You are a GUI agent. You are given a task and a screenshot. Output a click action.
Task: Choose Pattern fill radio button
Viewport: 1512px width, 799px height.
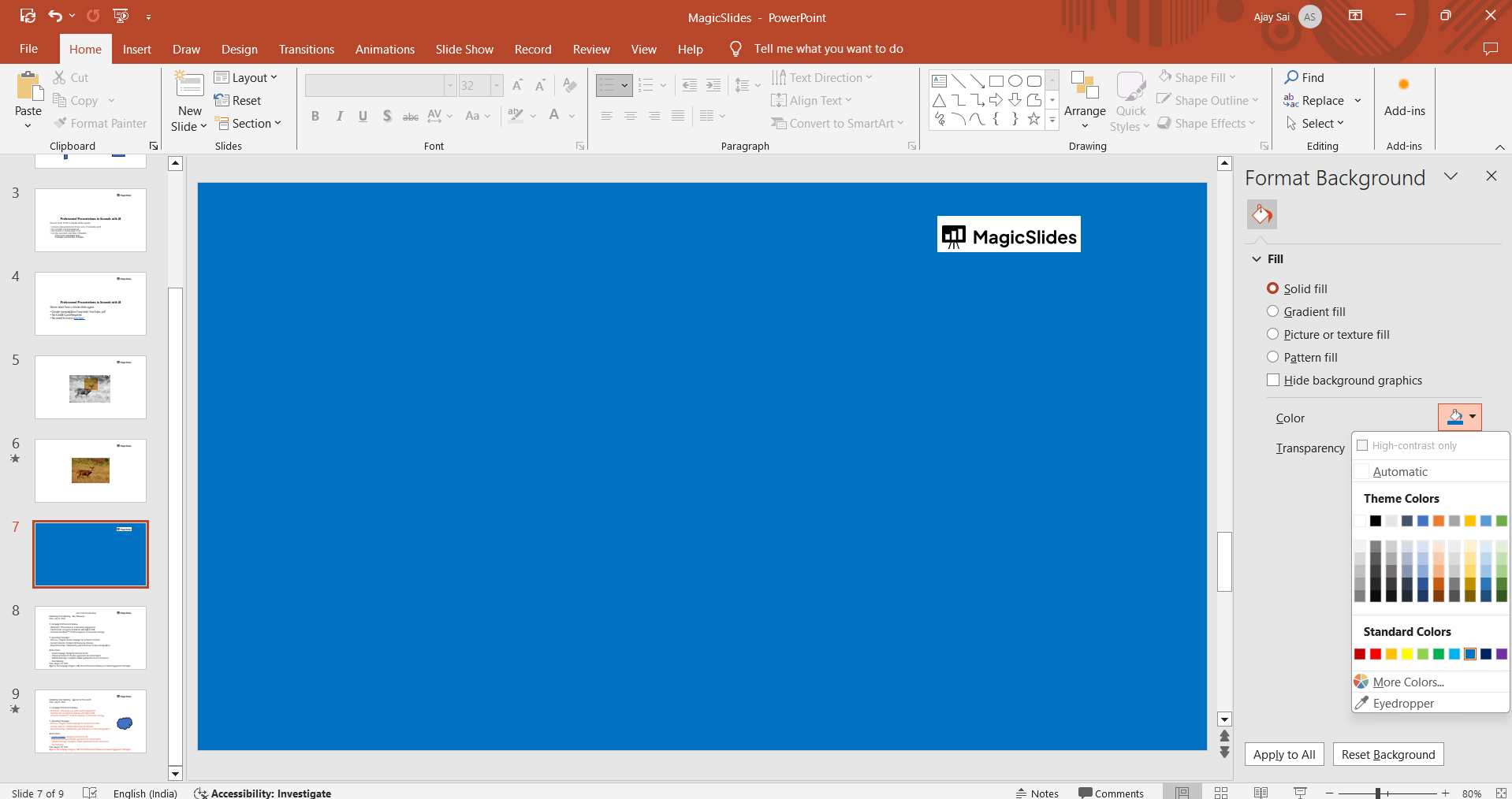[1272, 357]
